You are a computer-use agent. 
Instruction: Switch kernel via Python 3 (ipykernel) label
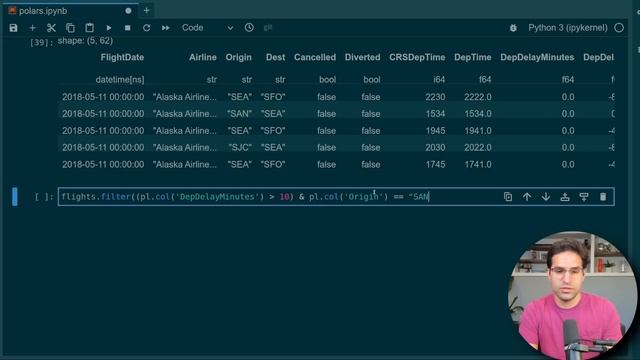click(568, 28)
